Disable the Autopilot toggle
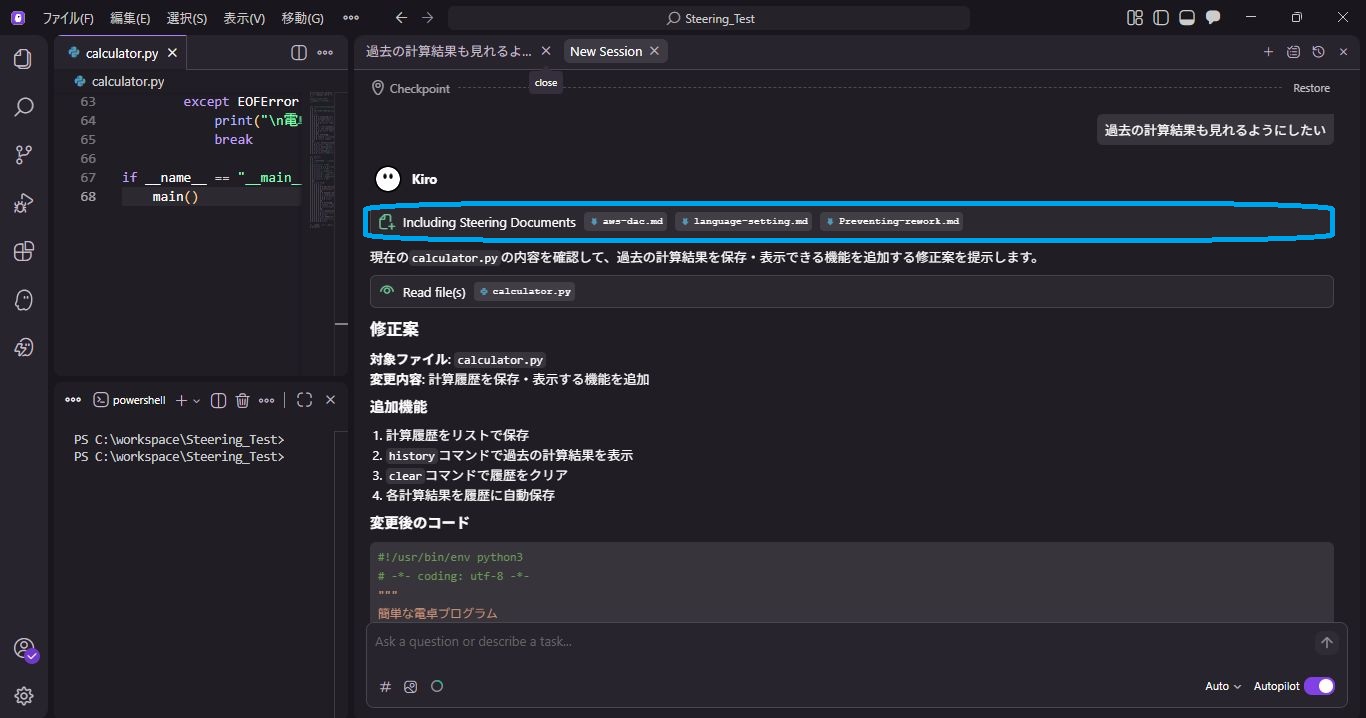The height and width of the screenshot is (718, 1366). tap(1320, 686)
